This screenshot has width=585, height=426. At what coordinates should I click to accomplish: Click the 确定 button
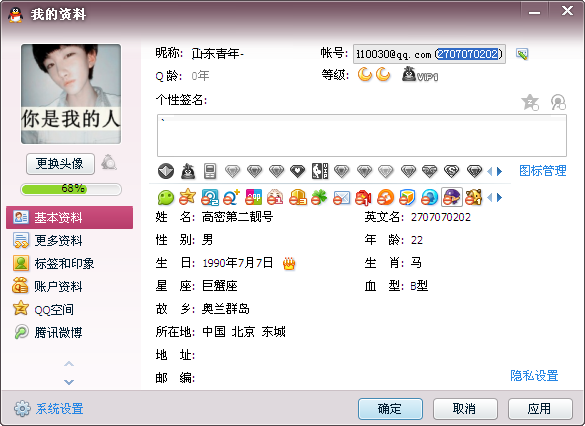(x=390, y=409)
